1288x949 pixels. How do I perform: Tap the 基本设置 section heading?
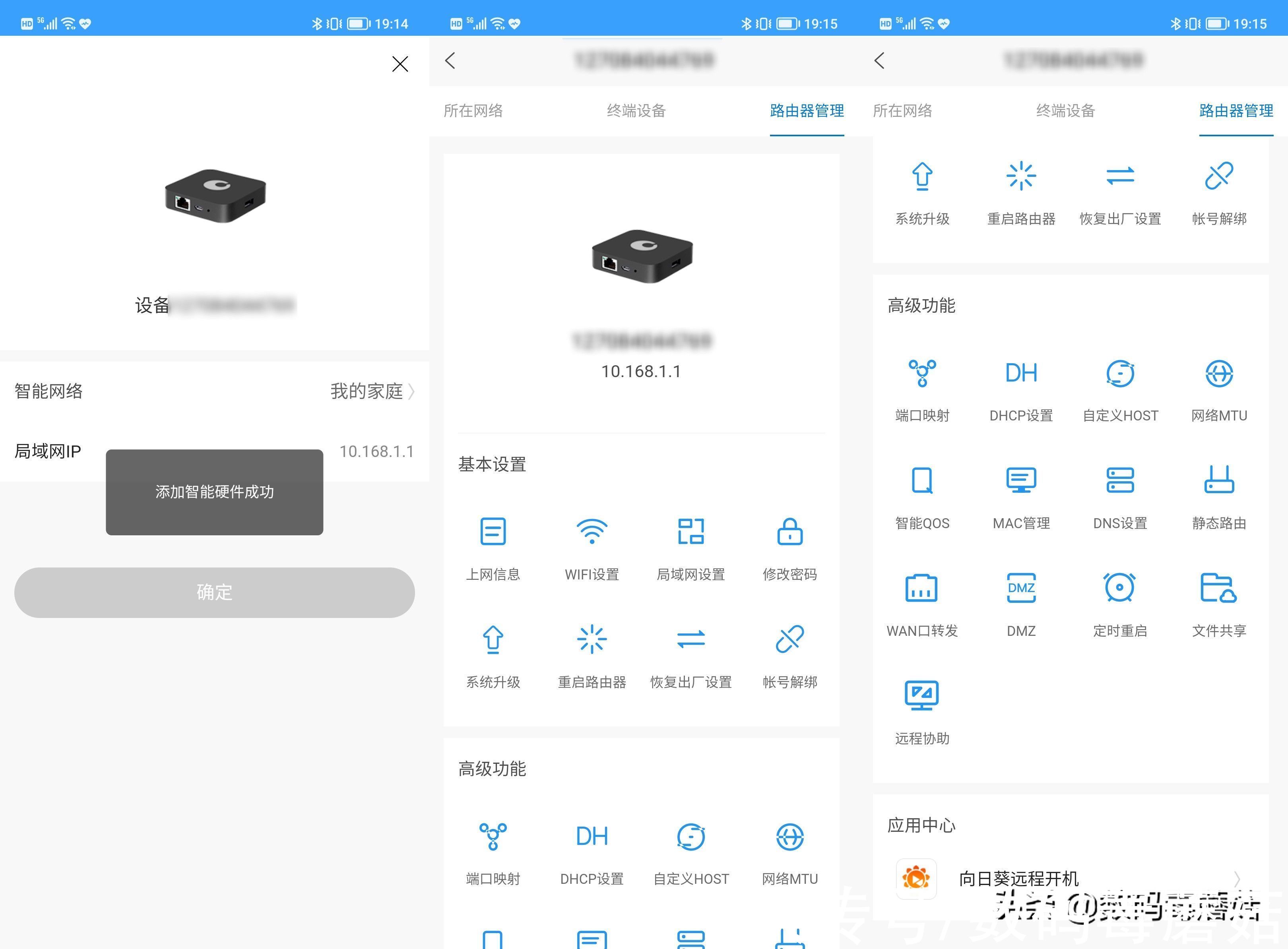[x=492, y=464]
